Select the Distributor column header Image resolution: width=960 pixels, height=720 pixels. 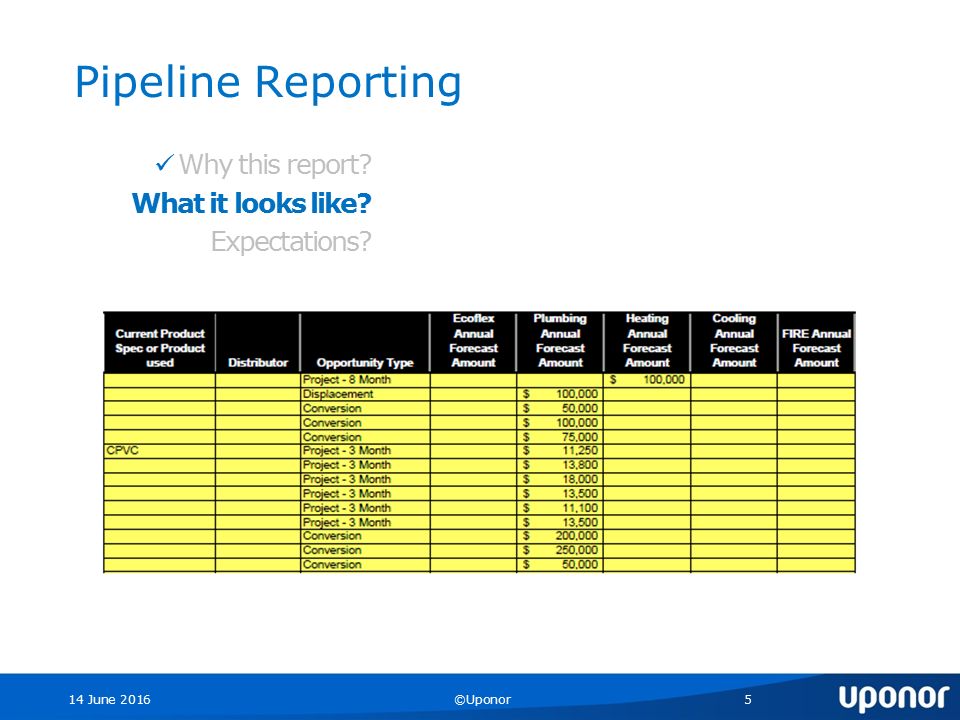coord(258,342)
